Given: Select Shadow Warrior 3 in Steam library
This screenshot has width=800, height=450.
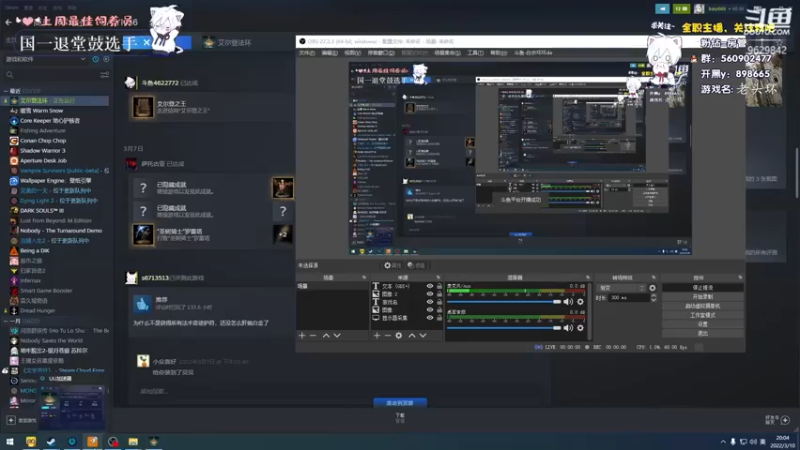Looking at the screenshot, I should coord(43,151).
